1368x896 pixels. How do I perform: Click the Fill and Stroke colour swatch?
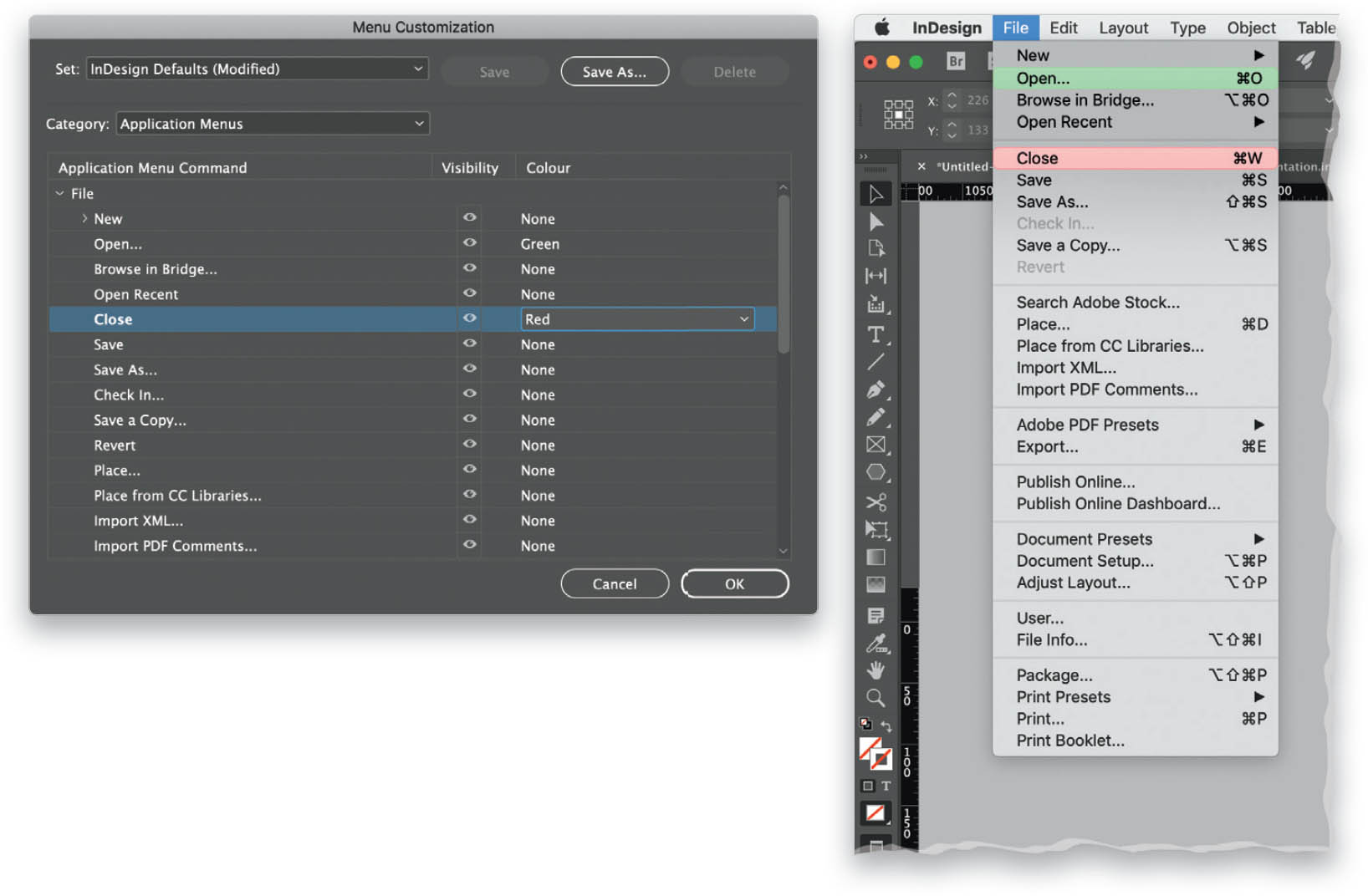(875, 754)
